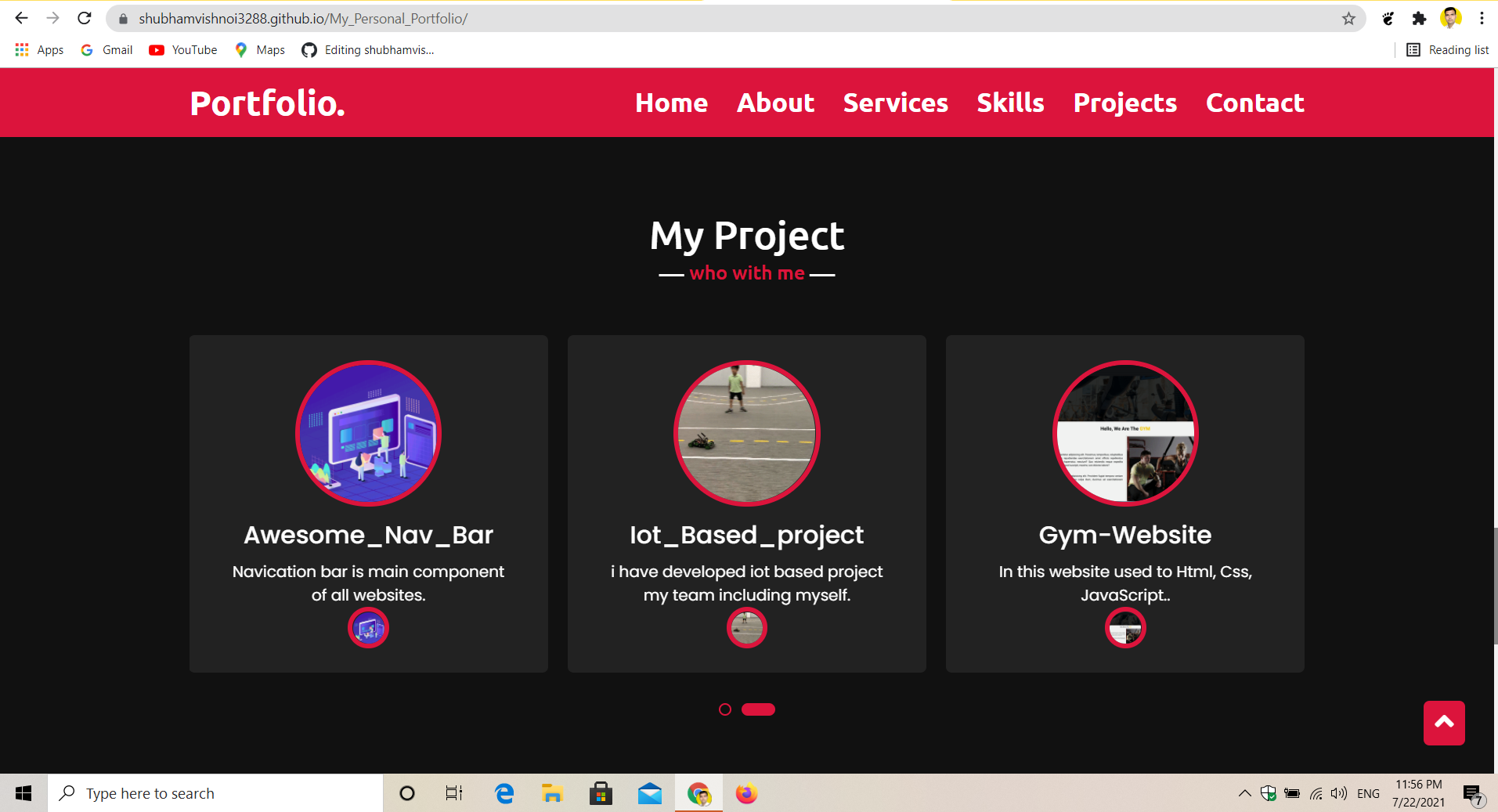The image size is (1498, 812).
Task: Click ENG language indicator
Action: [x=1368, y=793]
